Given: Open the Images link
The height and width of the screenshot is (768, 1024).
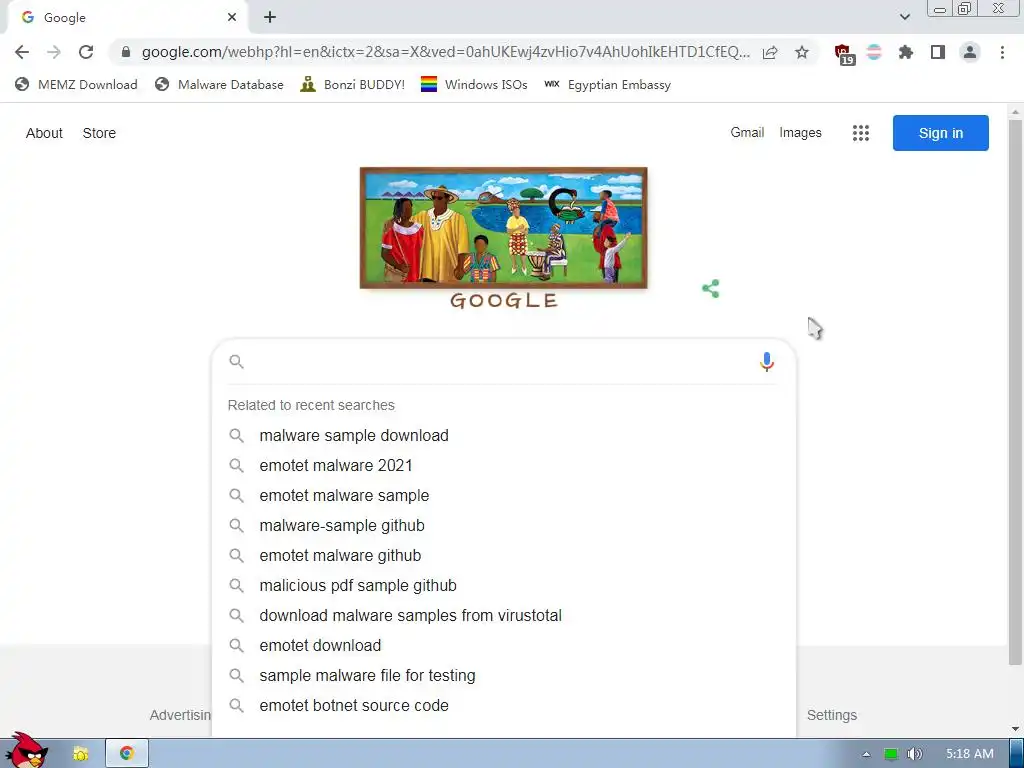Looking at the screenshot, I should point(801,133).
